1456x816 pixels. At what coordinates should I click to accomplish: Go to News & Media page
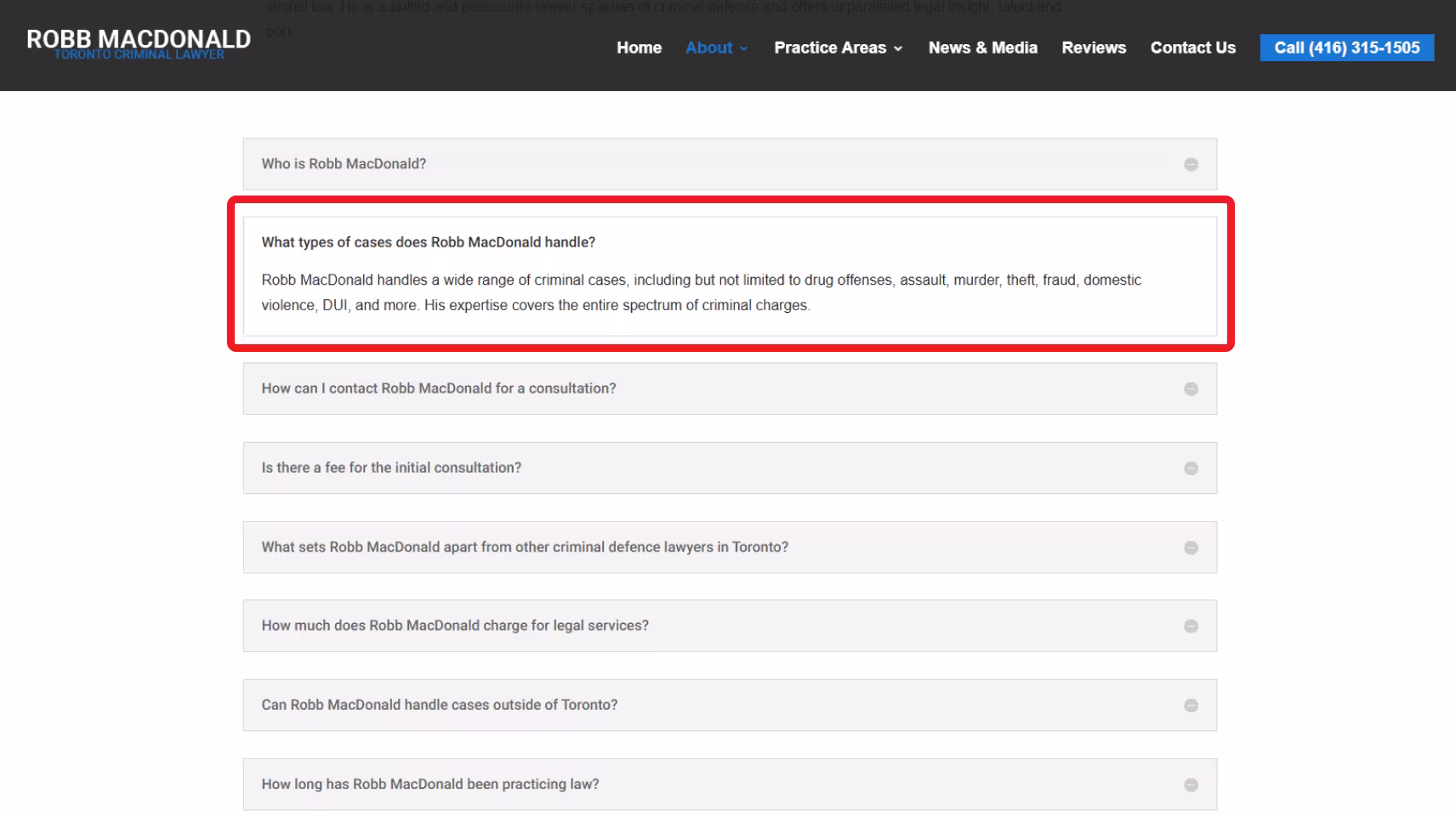coord(982,48)
